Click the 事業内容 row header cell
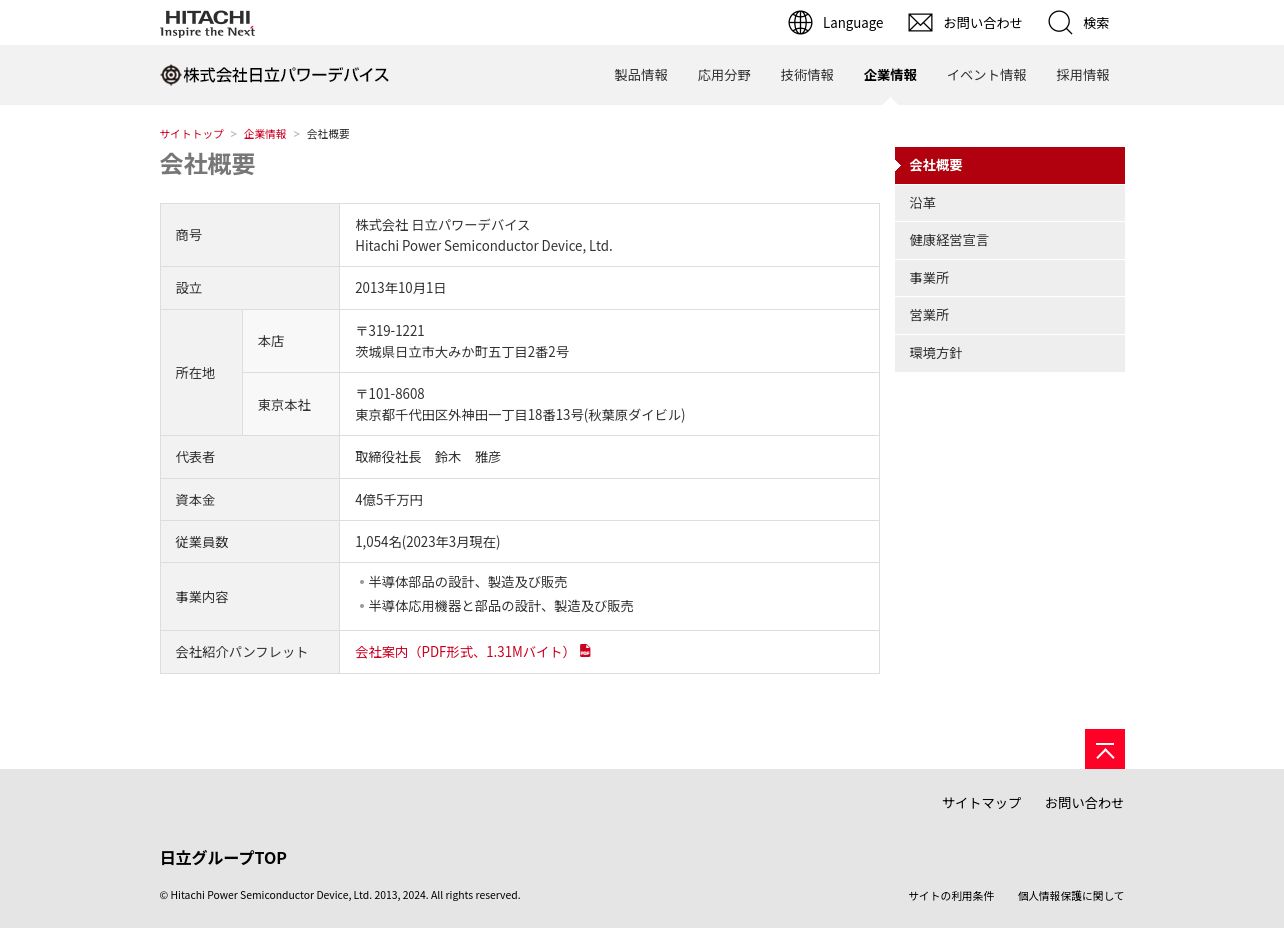1284x928 pixels. (250, 597)
